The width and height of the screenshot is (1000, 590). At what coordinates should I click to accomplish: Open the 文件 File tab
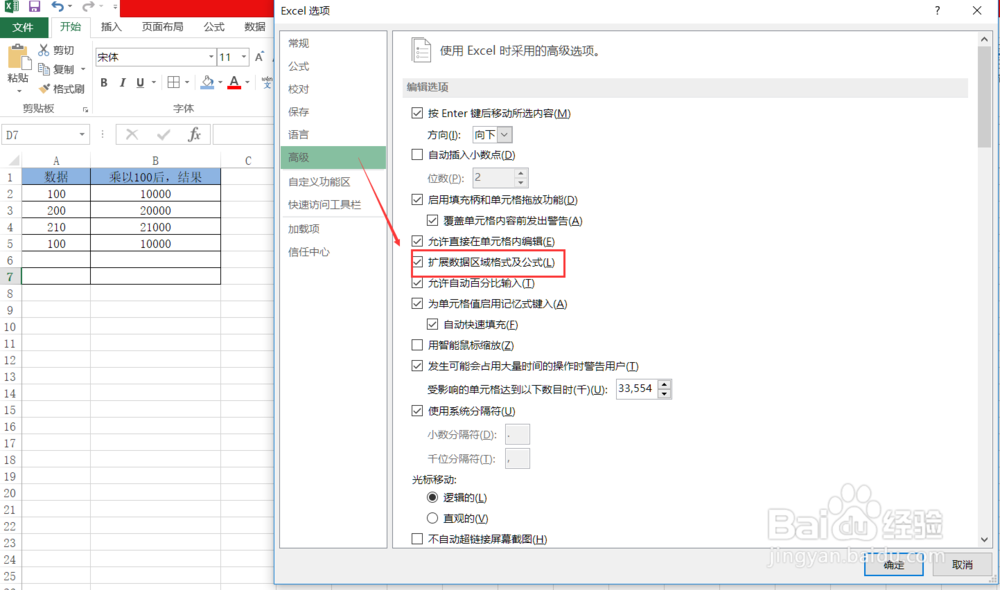pyautogui.click(x=24, y=27)
